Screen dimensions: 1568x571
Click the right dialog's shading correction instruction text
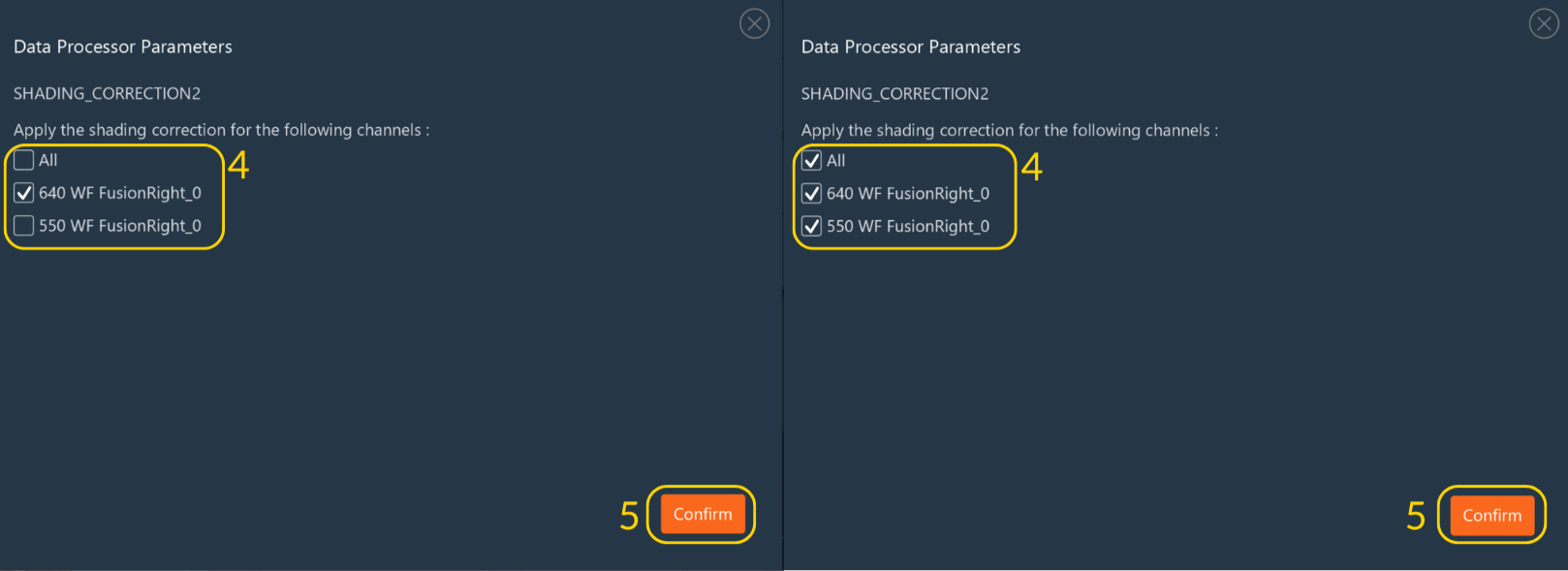point(1009,130)
